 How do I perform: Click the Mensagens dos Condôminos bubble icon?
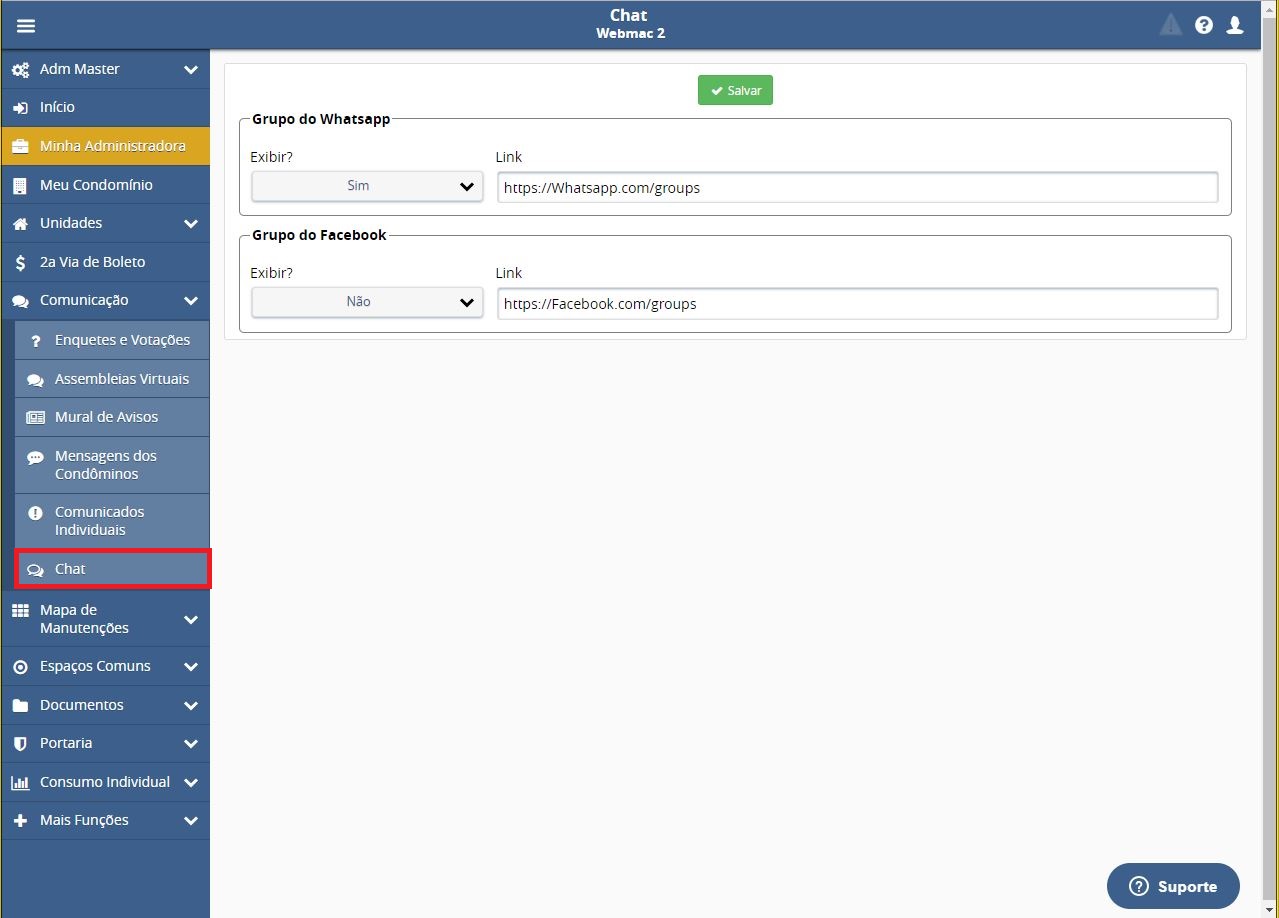point(35,457)
